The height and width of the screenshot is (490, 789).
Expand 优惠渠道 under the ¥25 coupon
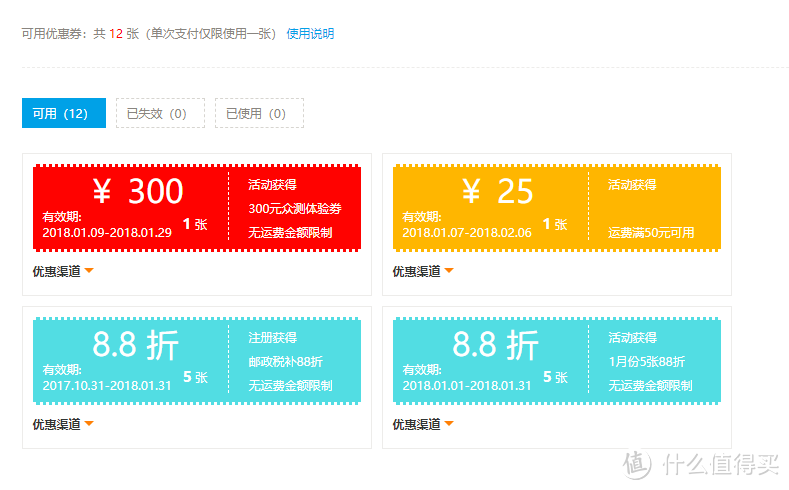pos(423,271)
